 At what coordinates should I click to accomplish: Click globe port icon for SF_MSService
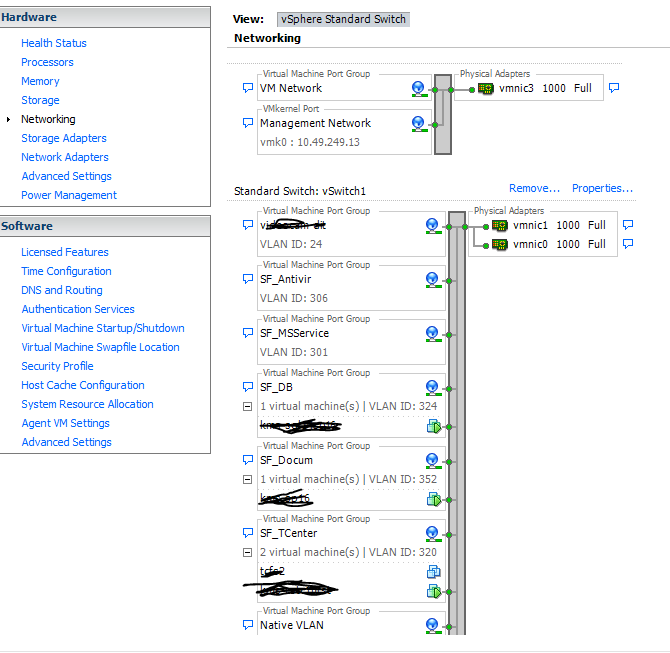(433, 334)
